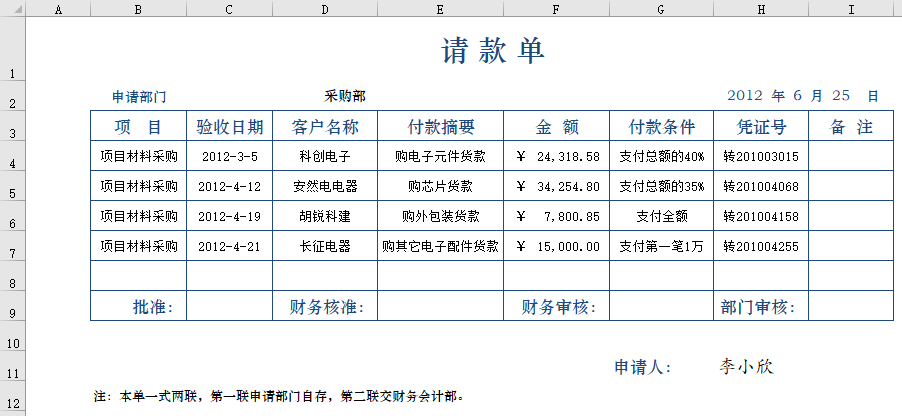Screen dimensions: 902x416
Task: Click the 财务核准 label cell
Action: [x=324, y=307]
